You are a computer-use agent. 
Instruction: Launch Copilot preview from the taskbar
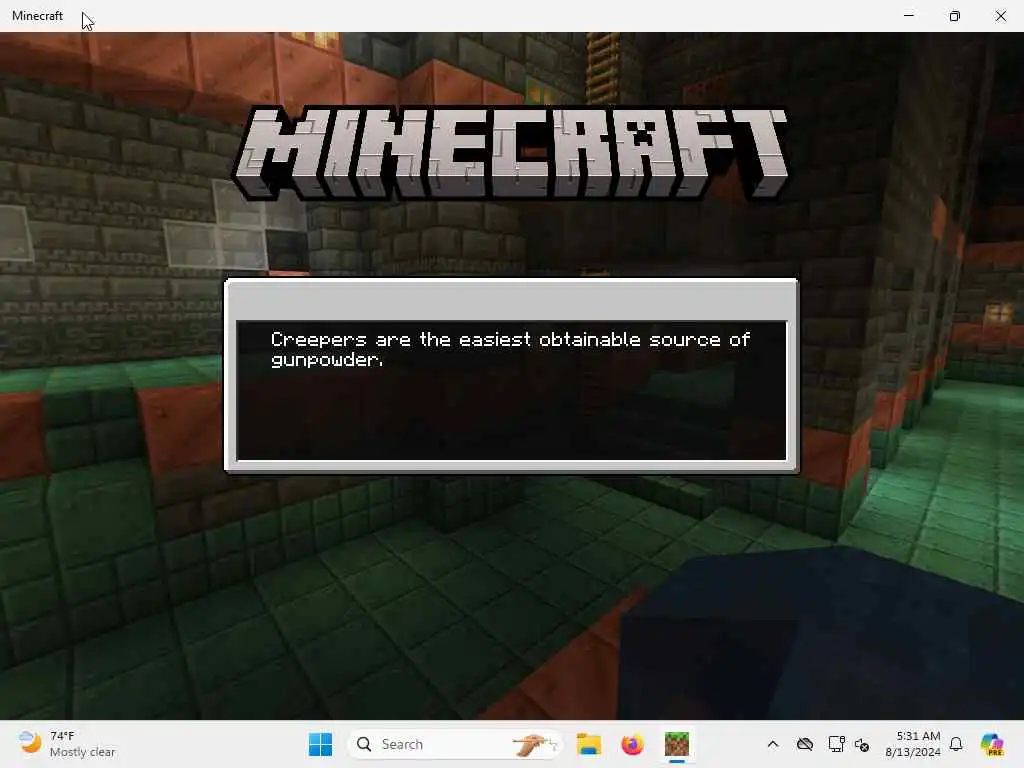click(992, 744)
